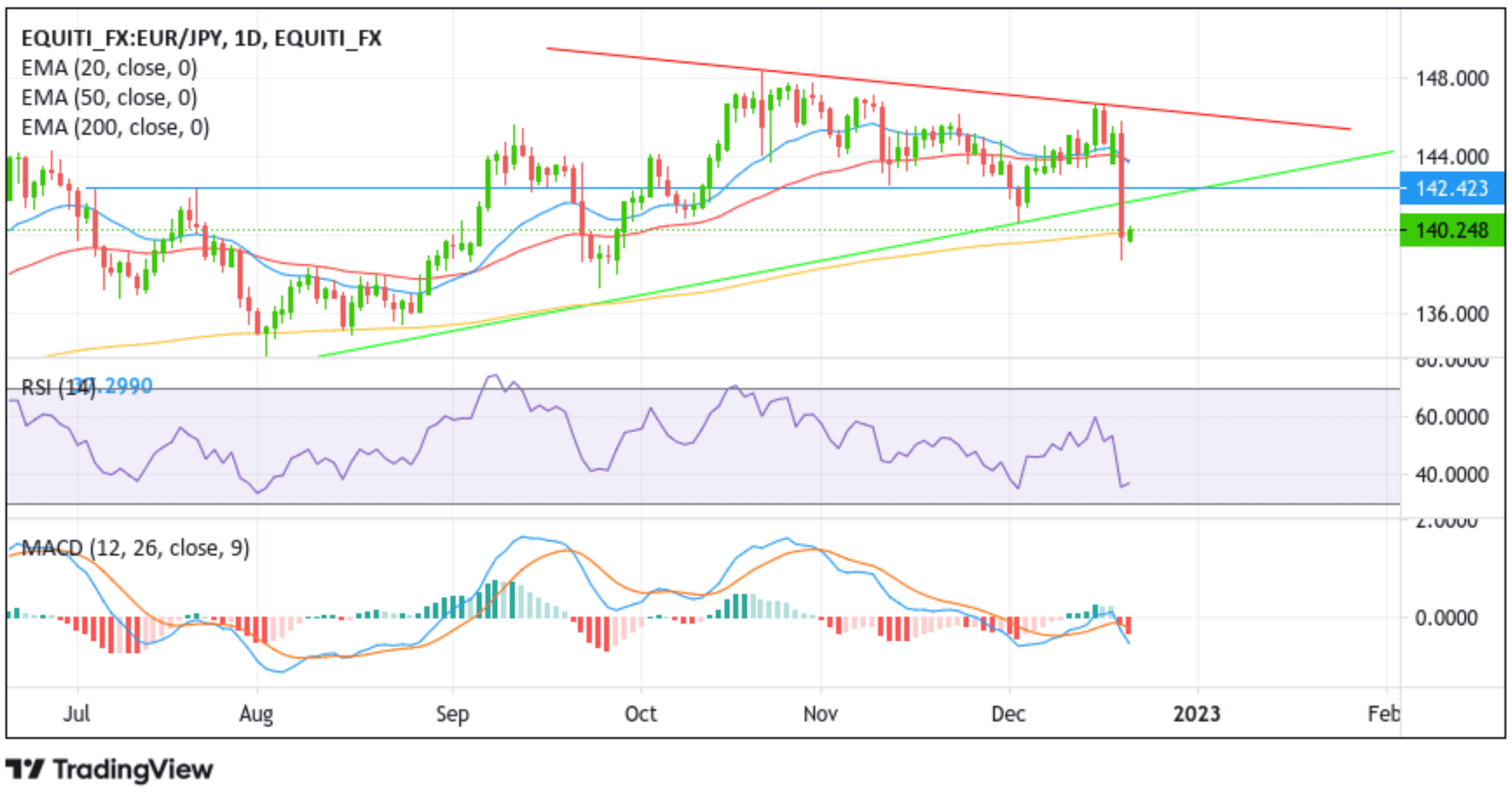The height and width of the screenshot is (811, 1512).
Task: Select the EMA (200, close, 0) legend
Action: point(115,128)
